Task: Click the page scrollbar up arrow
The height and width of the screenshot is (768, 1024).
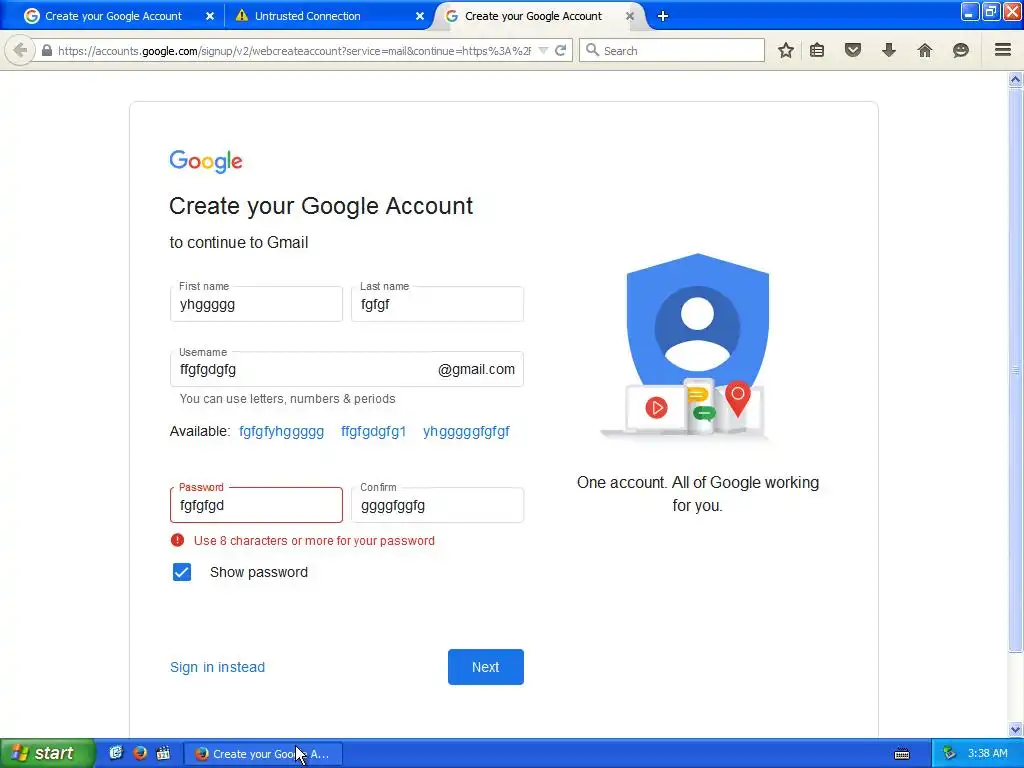Action: [x=1015, y=80]
